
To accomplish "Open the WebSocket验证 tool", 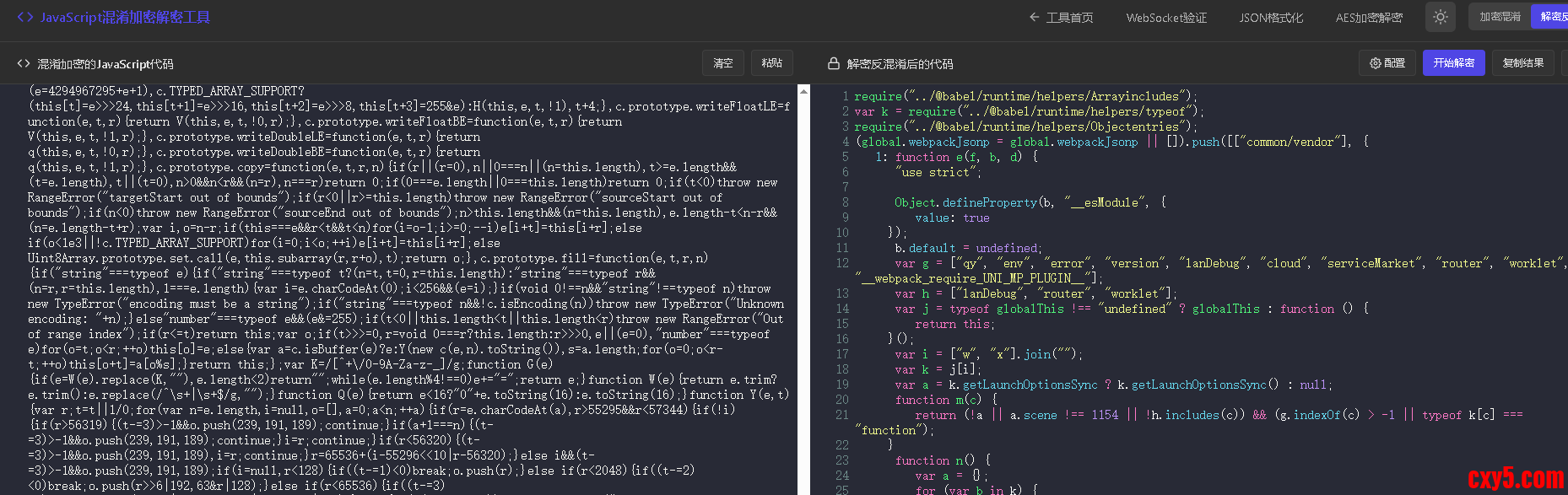I will click(1166, 18).
